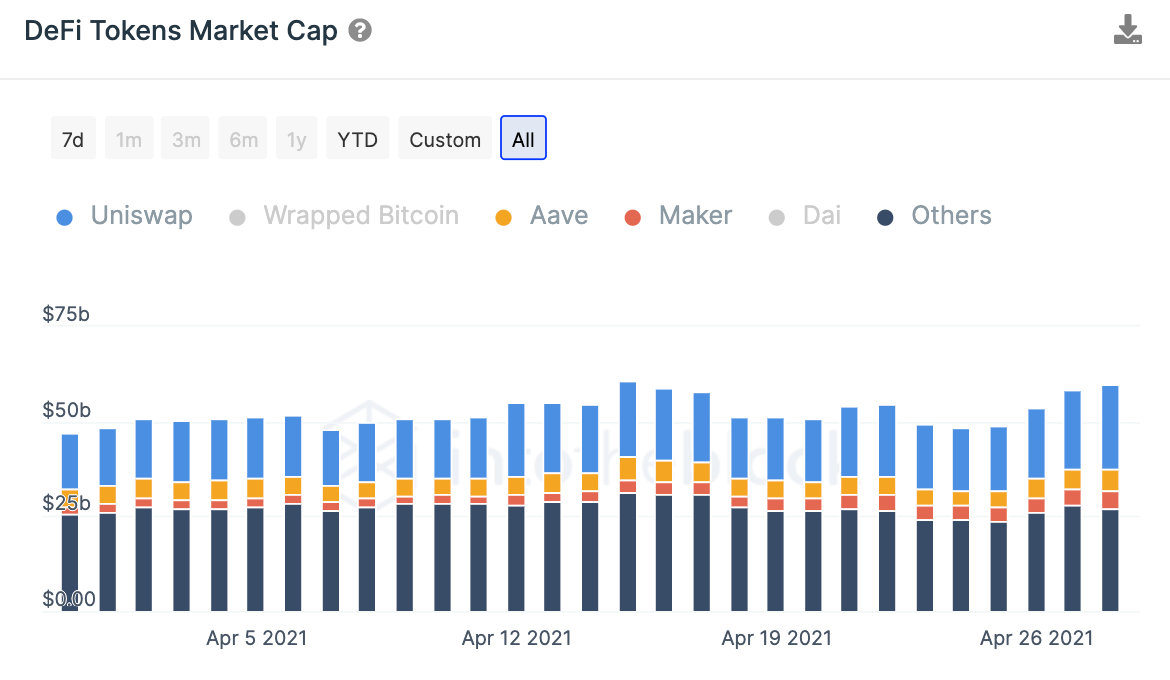
Task: Select the 3m time range
Action: (x=186, y=138)
